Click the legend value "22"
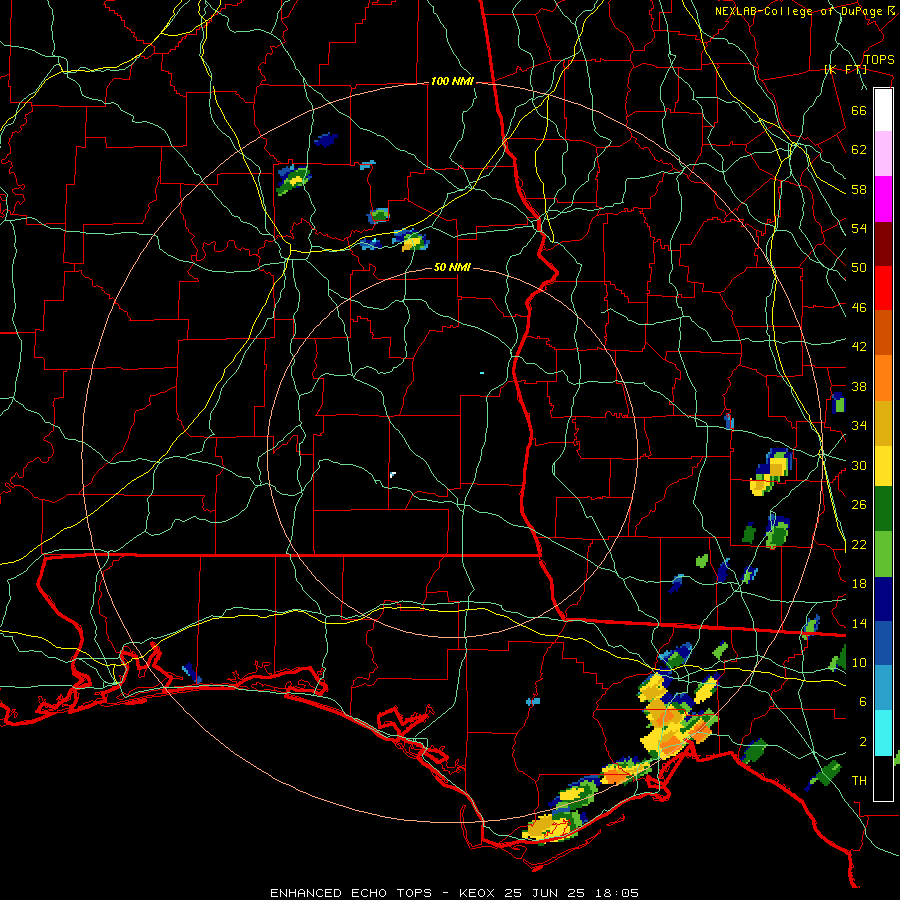The height and width of the screenshot is (900, 900). click(x=859, y=545)
